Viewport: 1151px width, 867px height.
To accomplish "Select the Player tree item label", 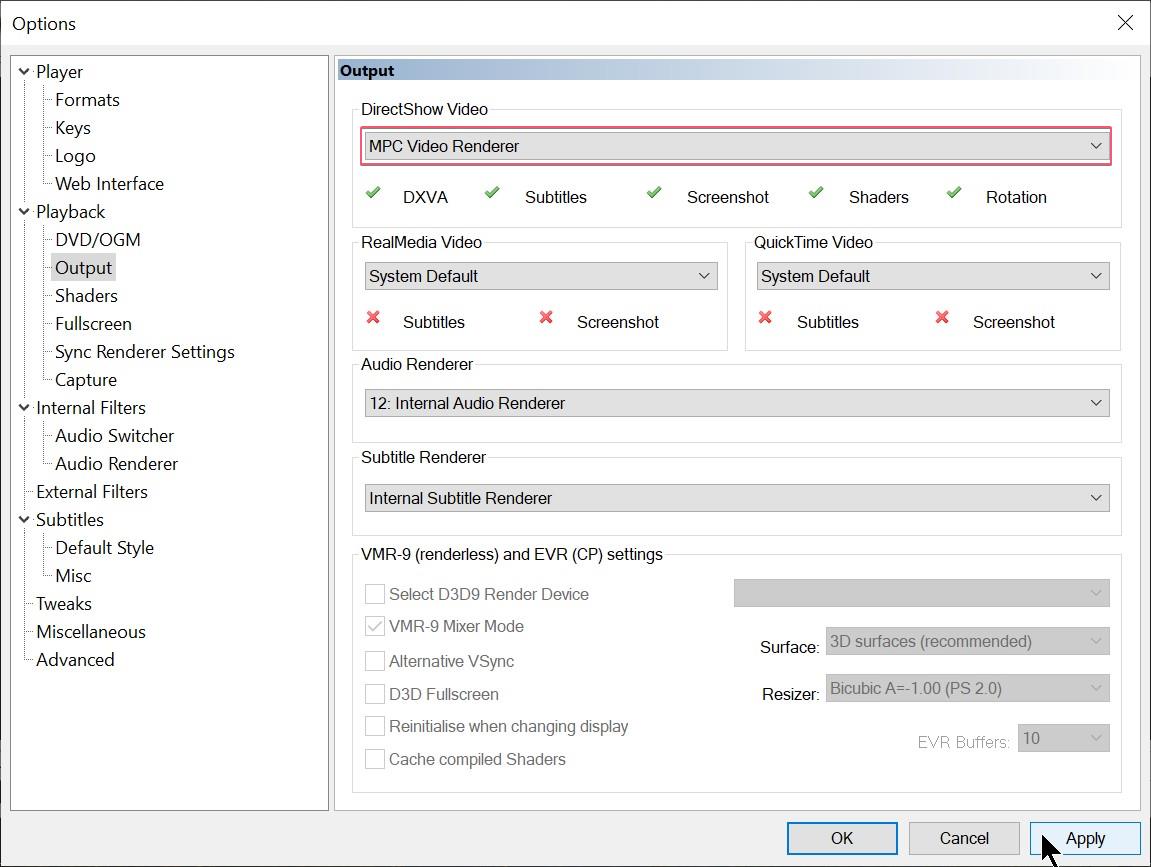I will click(x=59, y=72).
